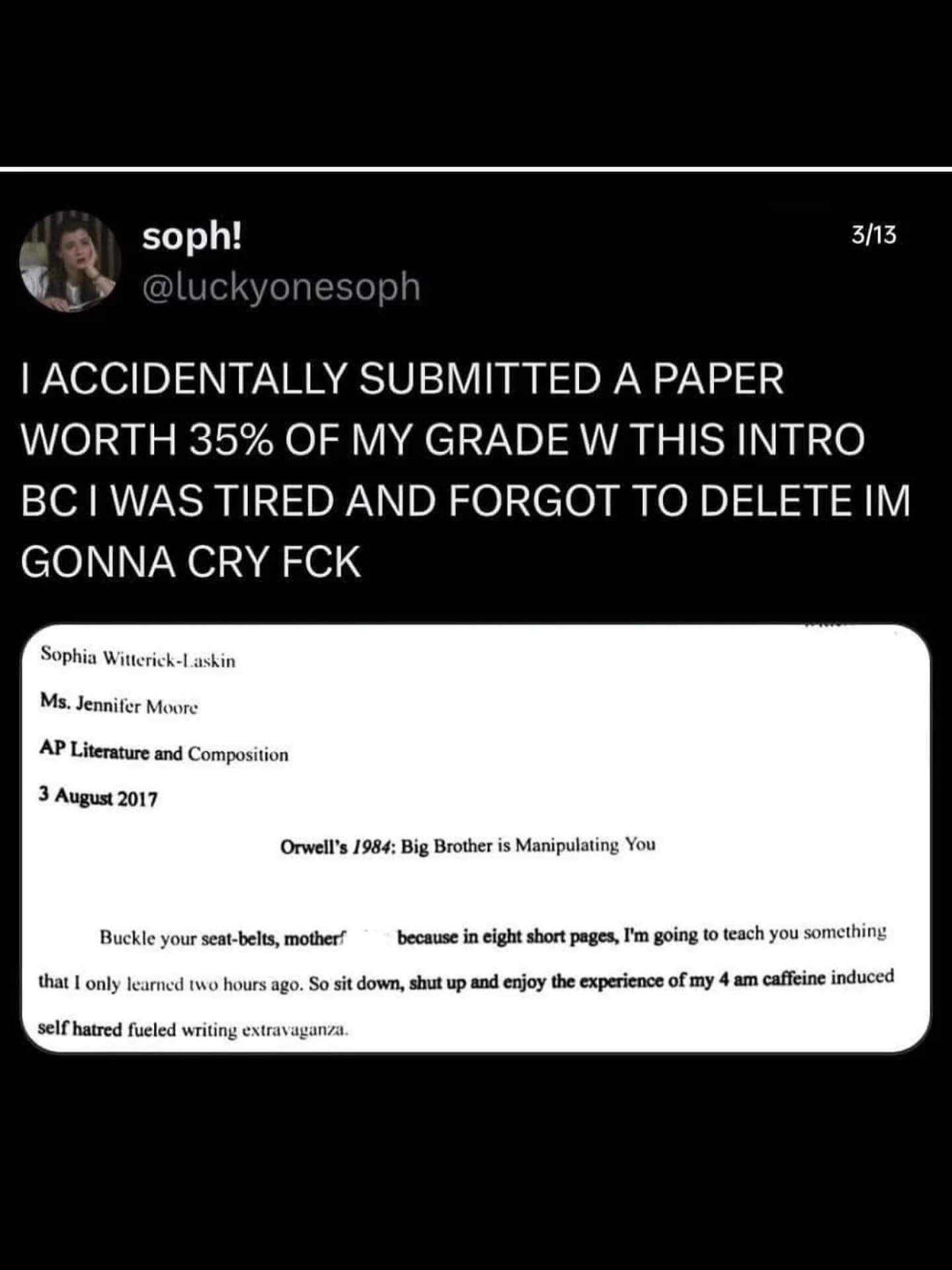
Task: Click the "3 August 2017" date
Action: pos(98,797)
